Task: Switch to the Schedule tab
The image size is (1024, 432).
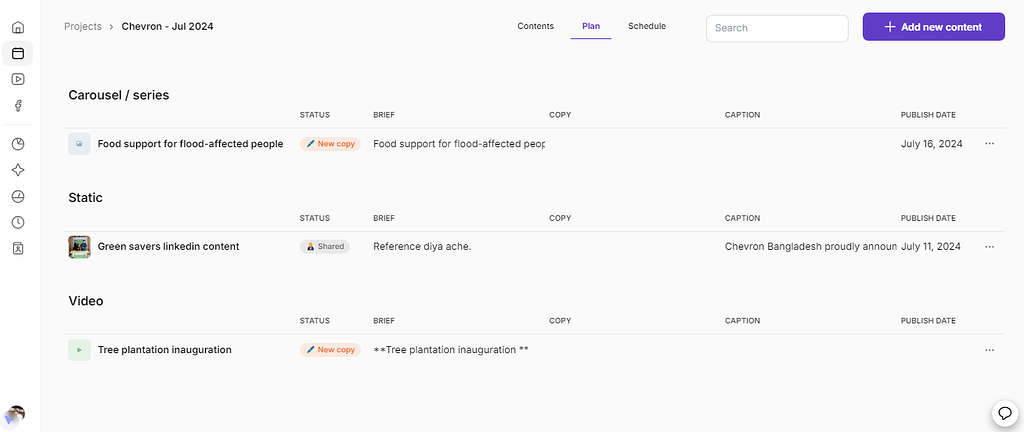Action: coord(646,27)
